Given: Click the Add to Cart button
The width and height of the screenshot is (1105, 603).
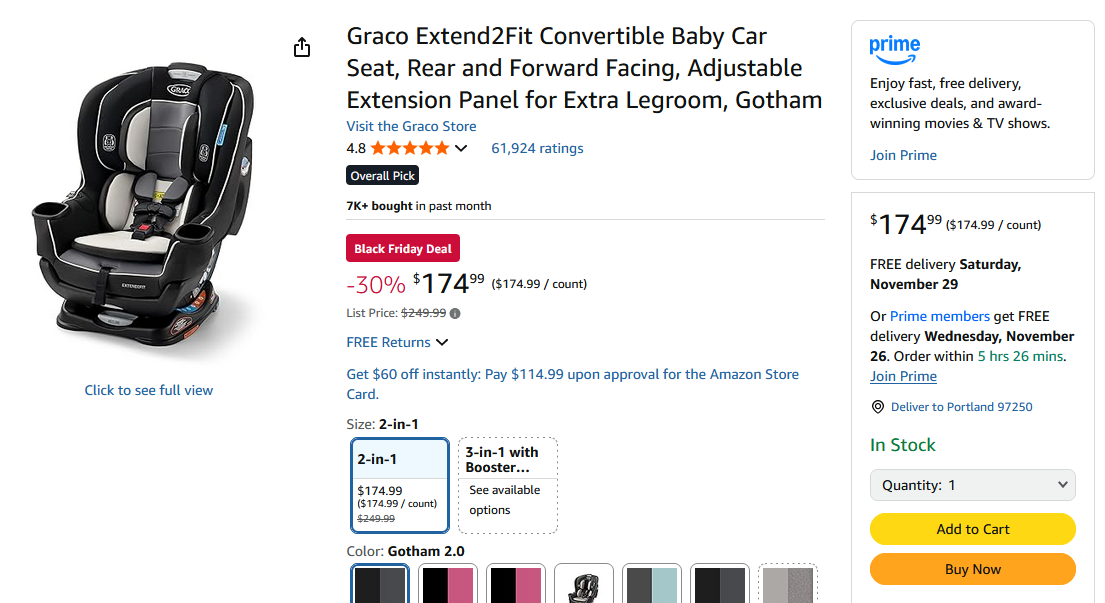Looking at the screenshot, I should click(x=972, y=529).
